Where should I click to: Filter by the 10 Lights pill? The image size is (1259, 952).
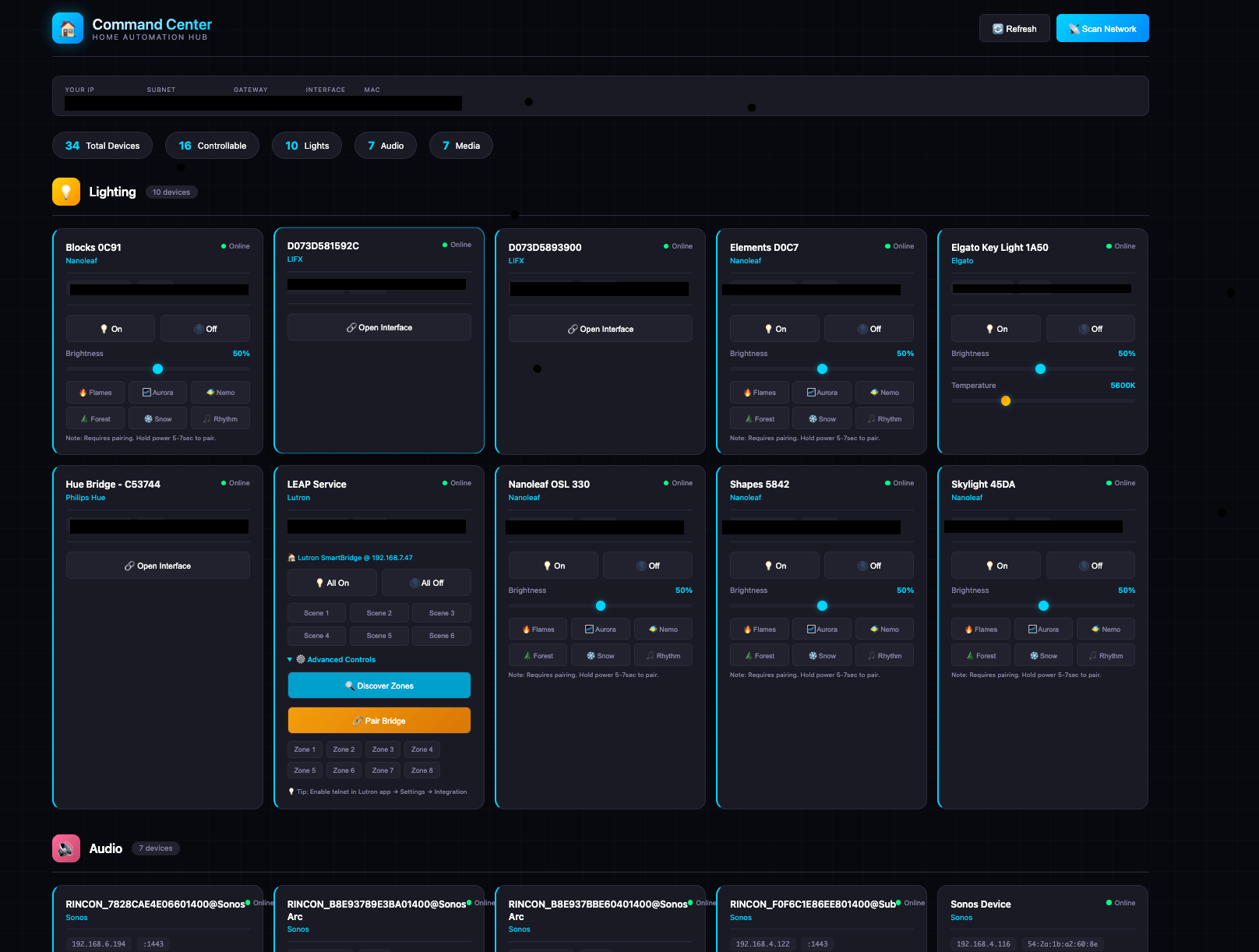click(x=307, y=146)
